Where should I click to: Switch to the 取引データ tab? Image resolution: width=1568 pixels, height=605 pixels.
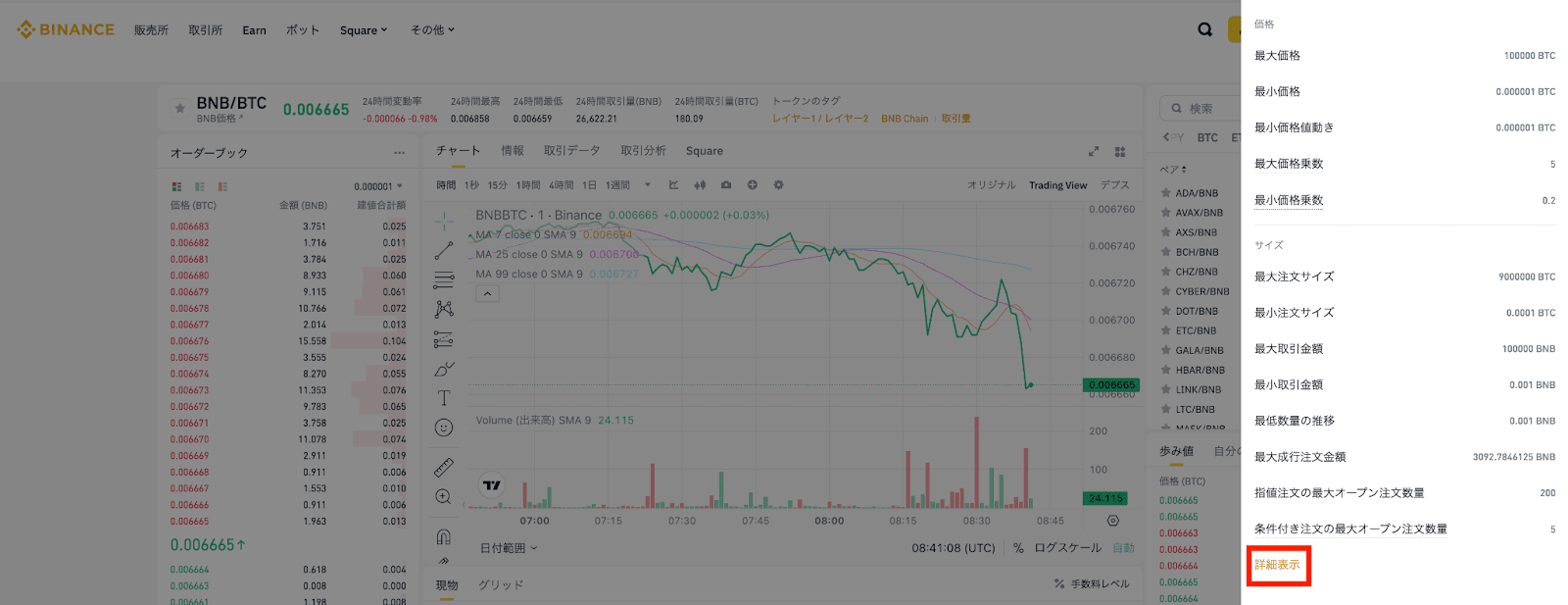(x=572, y=151)
